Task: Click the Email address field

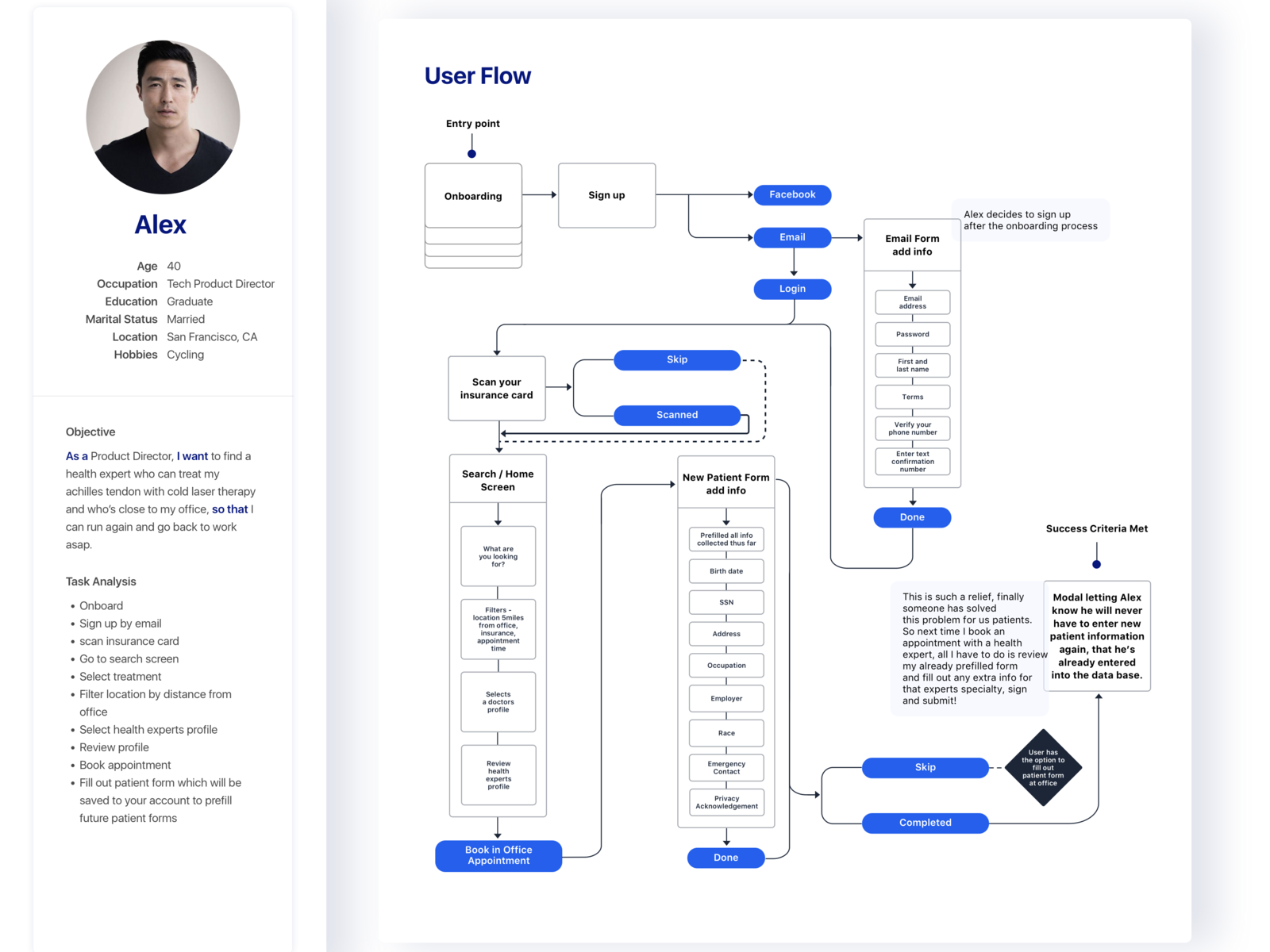Action: 911,302
